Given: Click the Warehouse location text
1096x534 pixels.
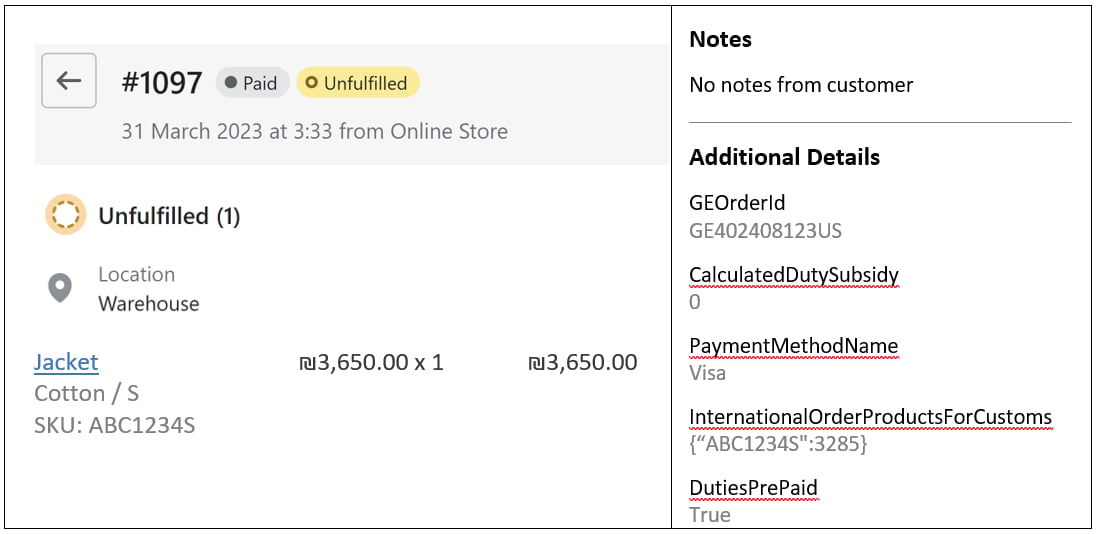Looking at the screenshot, I should tap(148, 304).
